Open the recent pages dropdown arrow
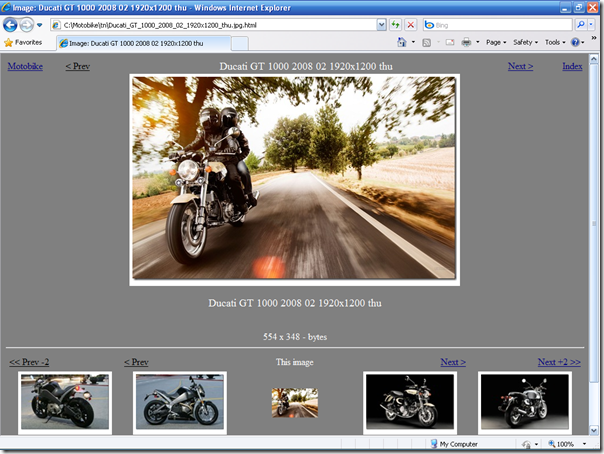This screenshot has height=454, width=604. pos(39,25)
